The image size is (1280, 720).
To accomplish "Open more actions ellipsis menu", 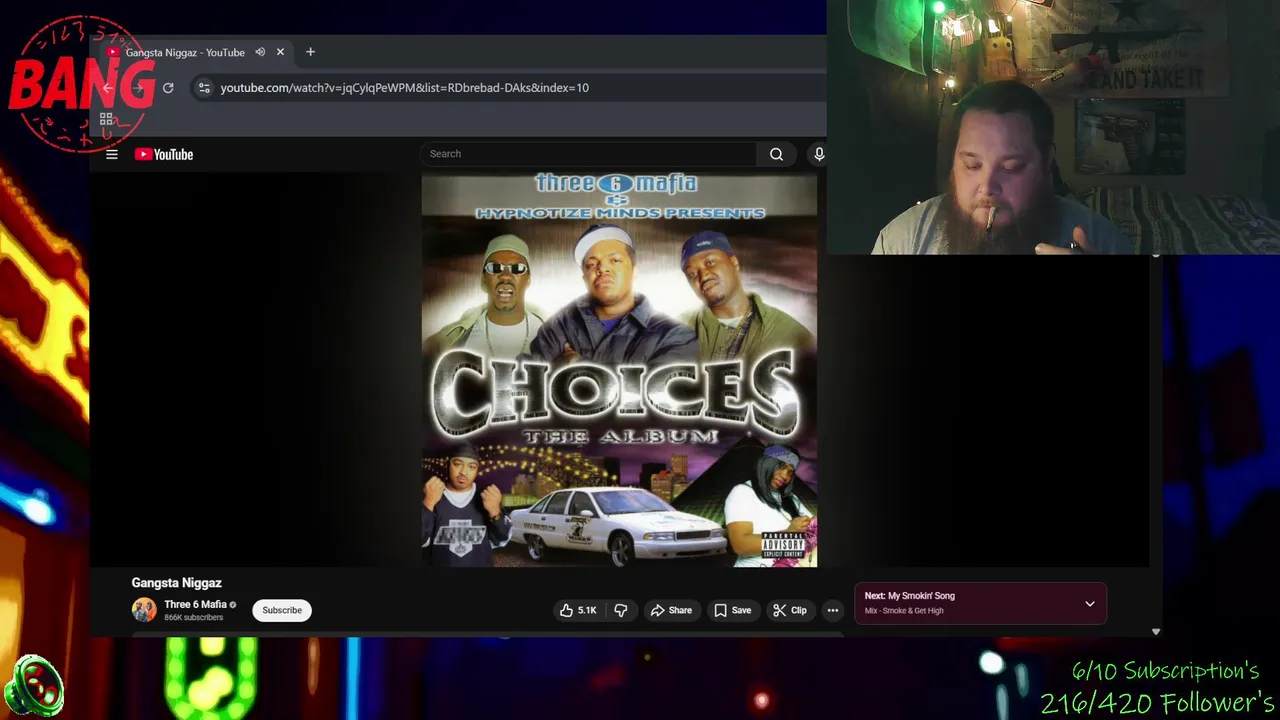I will pyautogui.click(x=833, y=610).
